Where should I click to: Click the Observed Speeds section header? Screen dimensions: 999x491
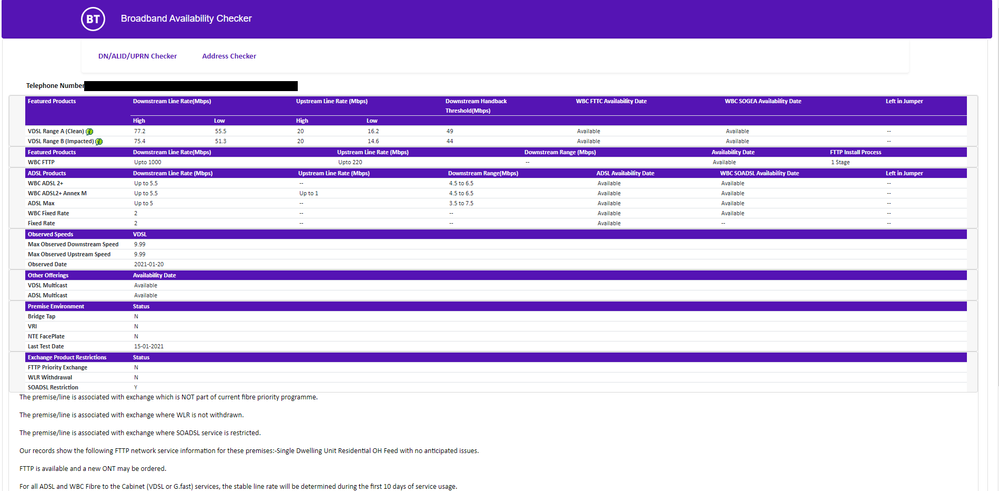click(x=49, y=234)
